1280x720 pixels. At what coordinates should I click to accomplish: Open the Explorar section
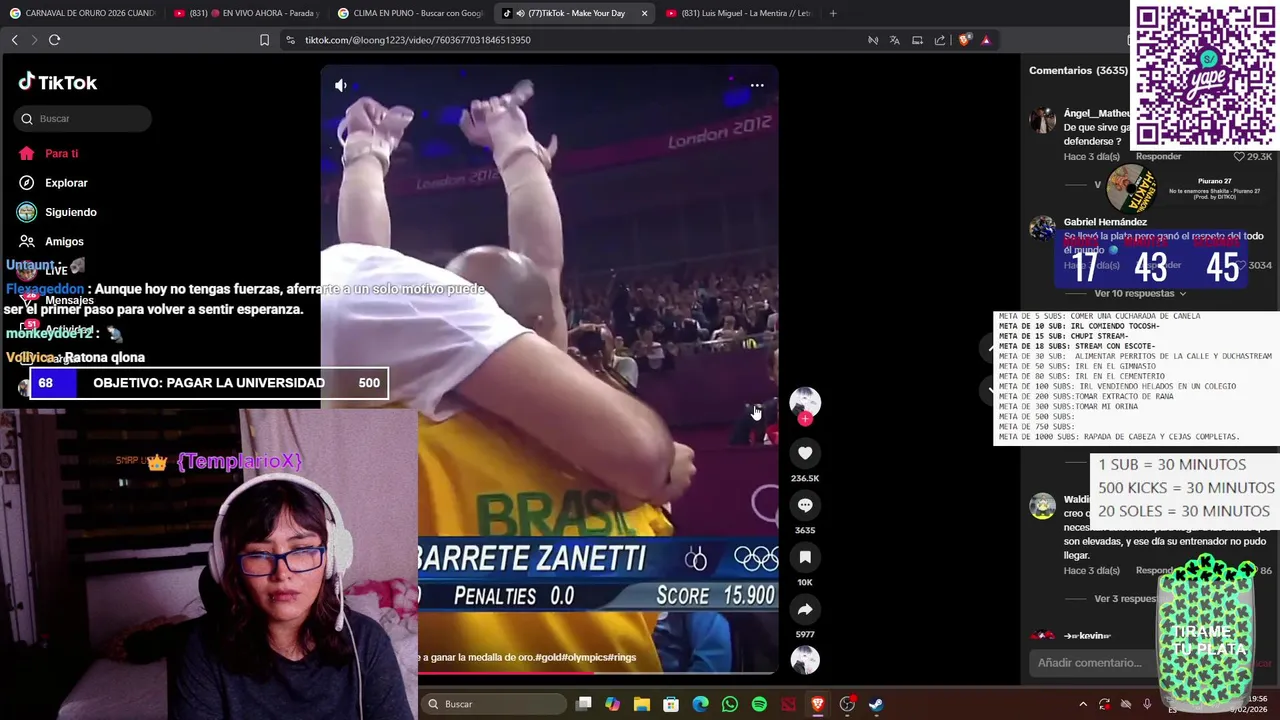[x=66, y=183]
